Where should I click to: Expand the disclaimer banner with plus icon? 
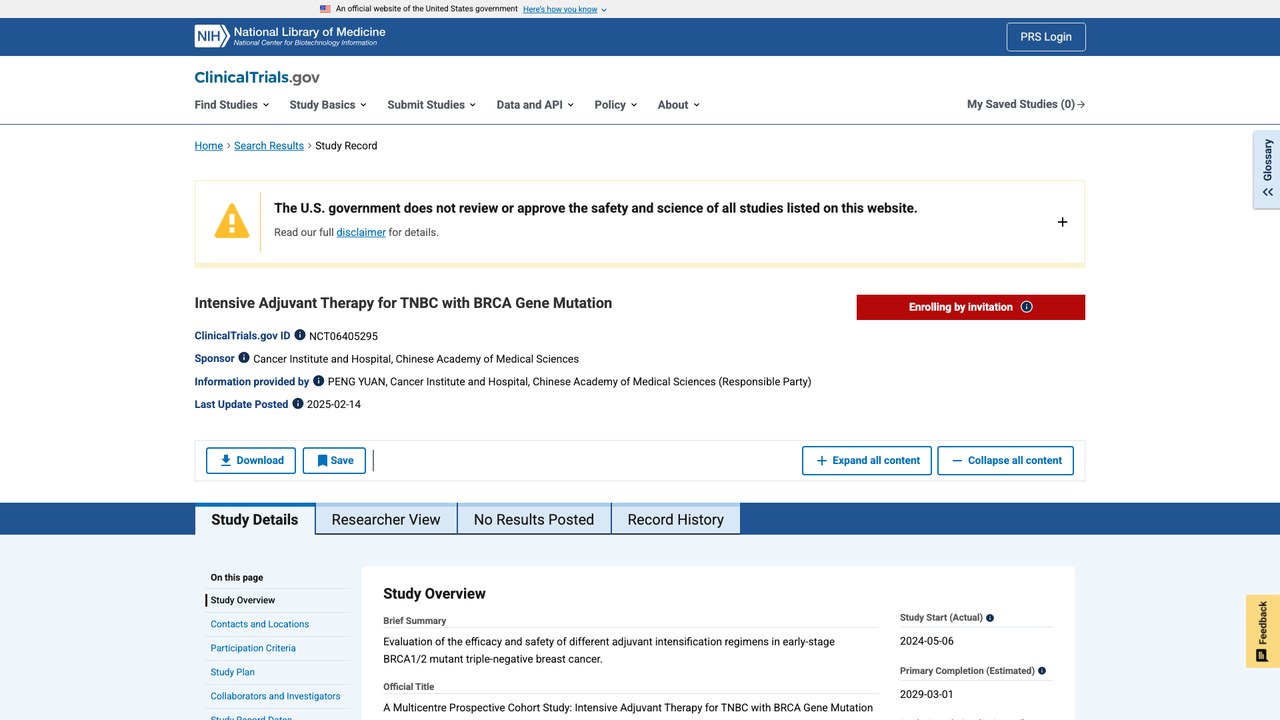coord(1062,222)
